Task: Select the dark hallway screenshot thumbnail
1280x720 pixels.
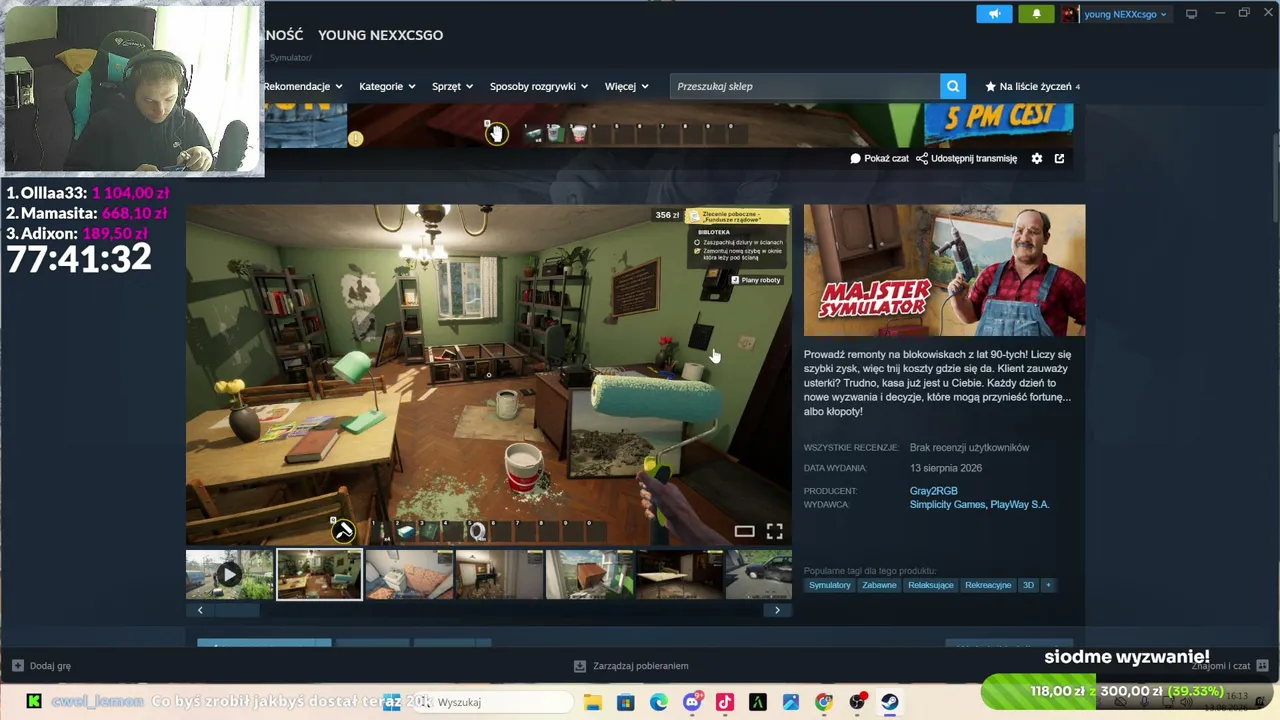Action: pos(499,574)
